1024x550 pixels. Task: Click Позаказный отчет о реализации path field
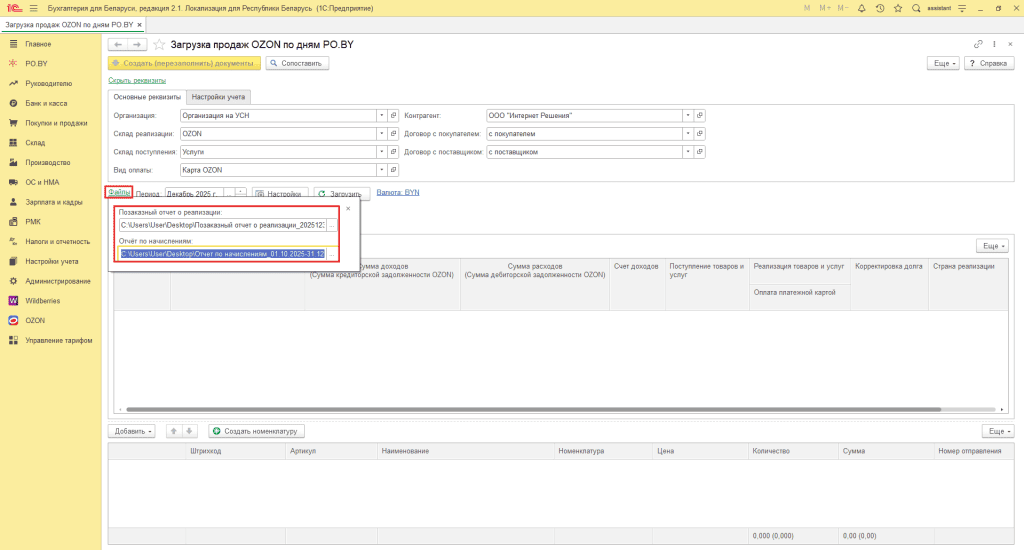pyautogui.click(x=223, y=225)
